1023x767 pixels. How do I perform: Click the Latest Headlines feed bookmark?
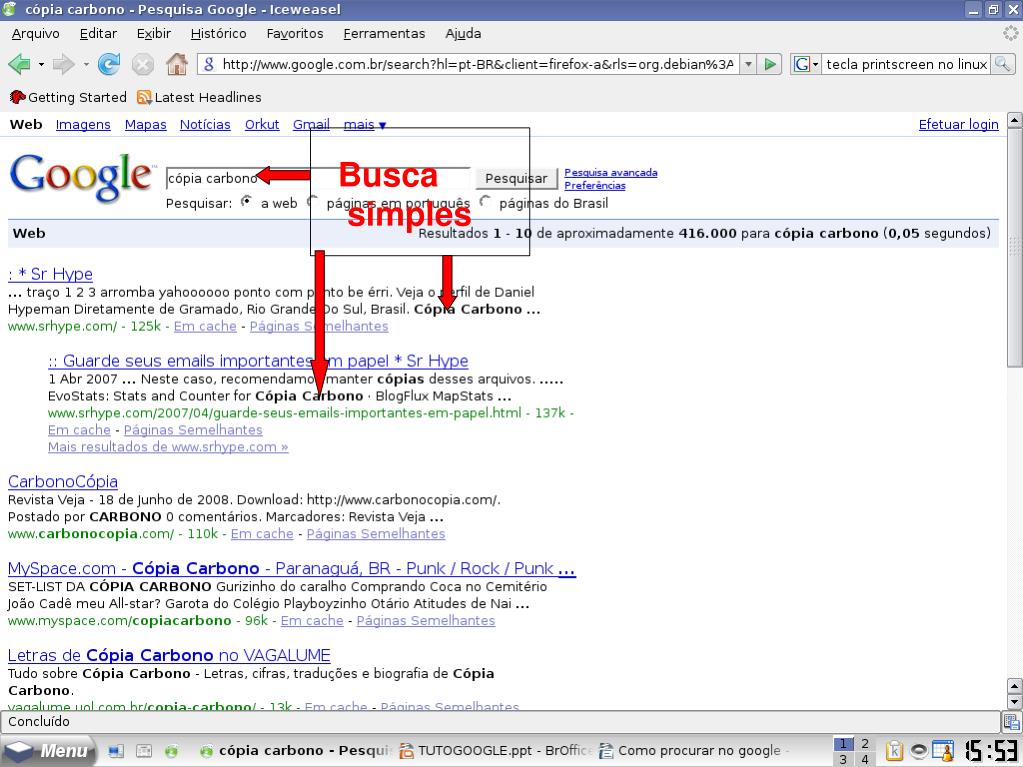199,97
